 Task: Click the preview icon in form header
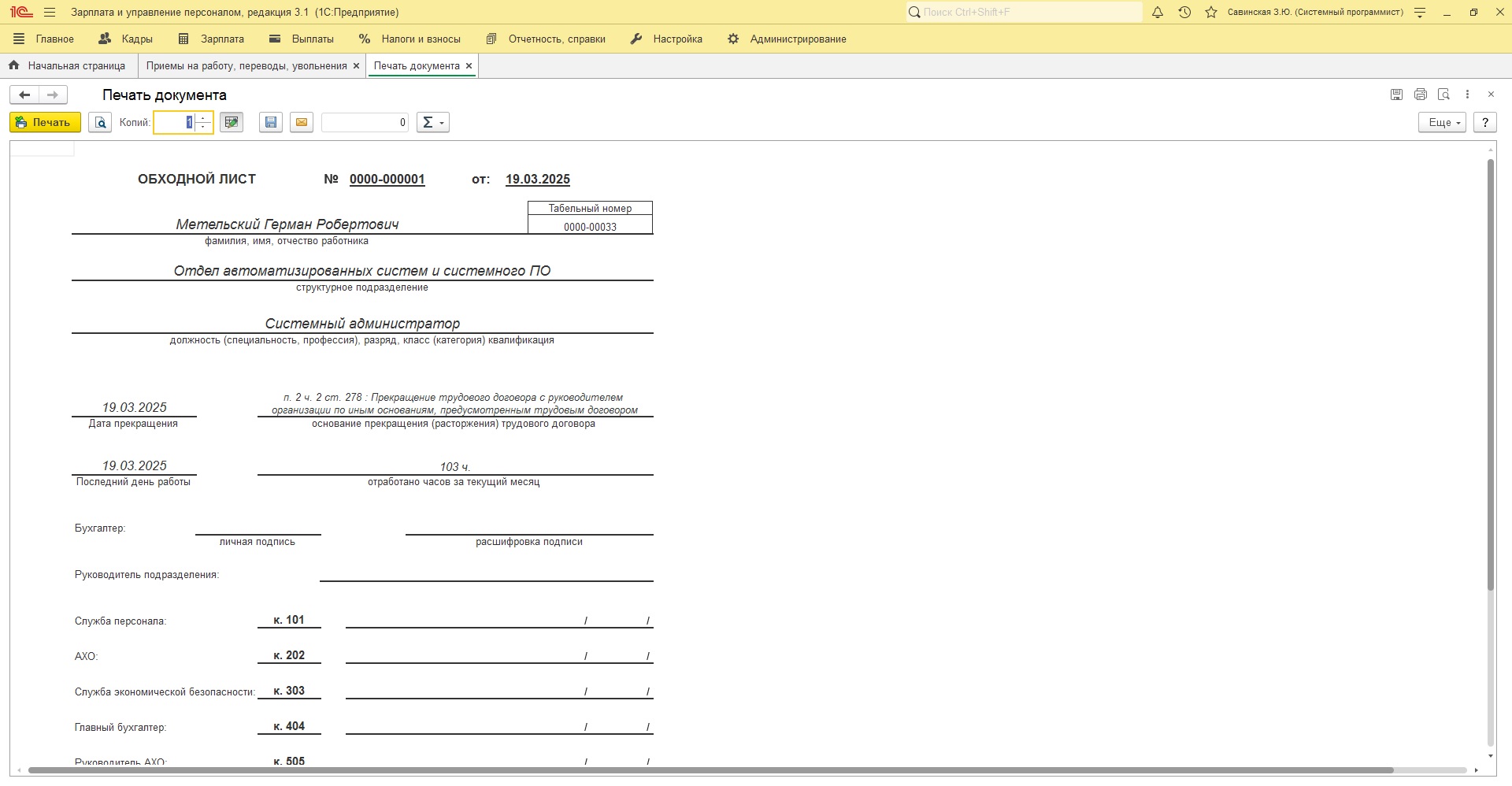[1443, 95]
